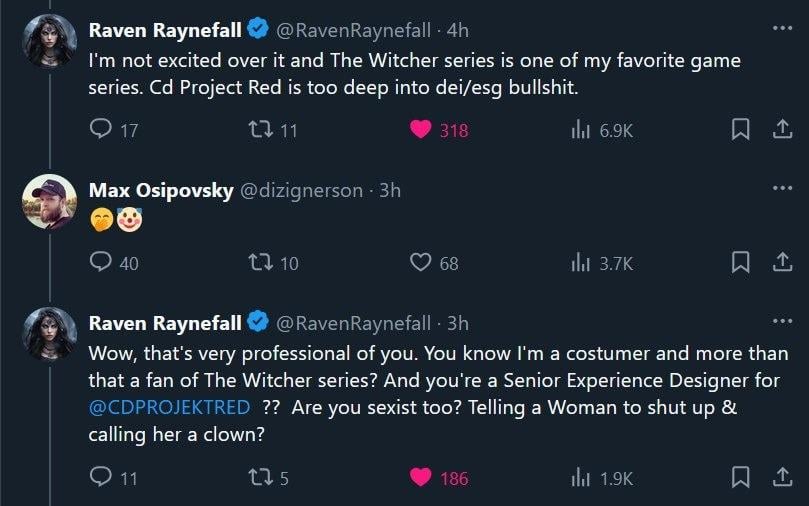Retweet Max Osipovsky's tweet
Screen dimensions: 809x506
pos(259,263)
